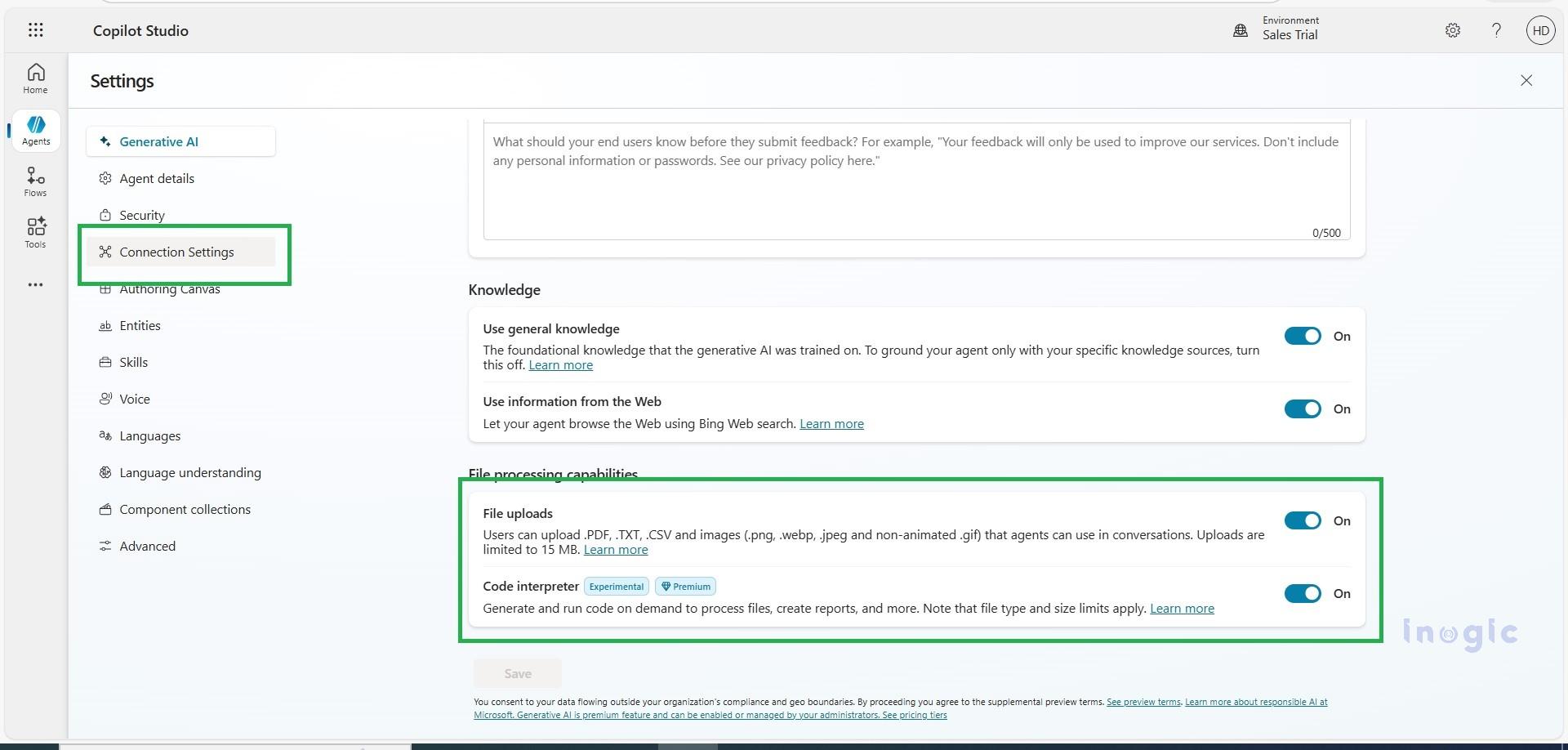Viewport: 1568px width, 750px height.
Task: Open the settings gear in the top bar
Action: pyautogui.click(x=1452, y=29)
